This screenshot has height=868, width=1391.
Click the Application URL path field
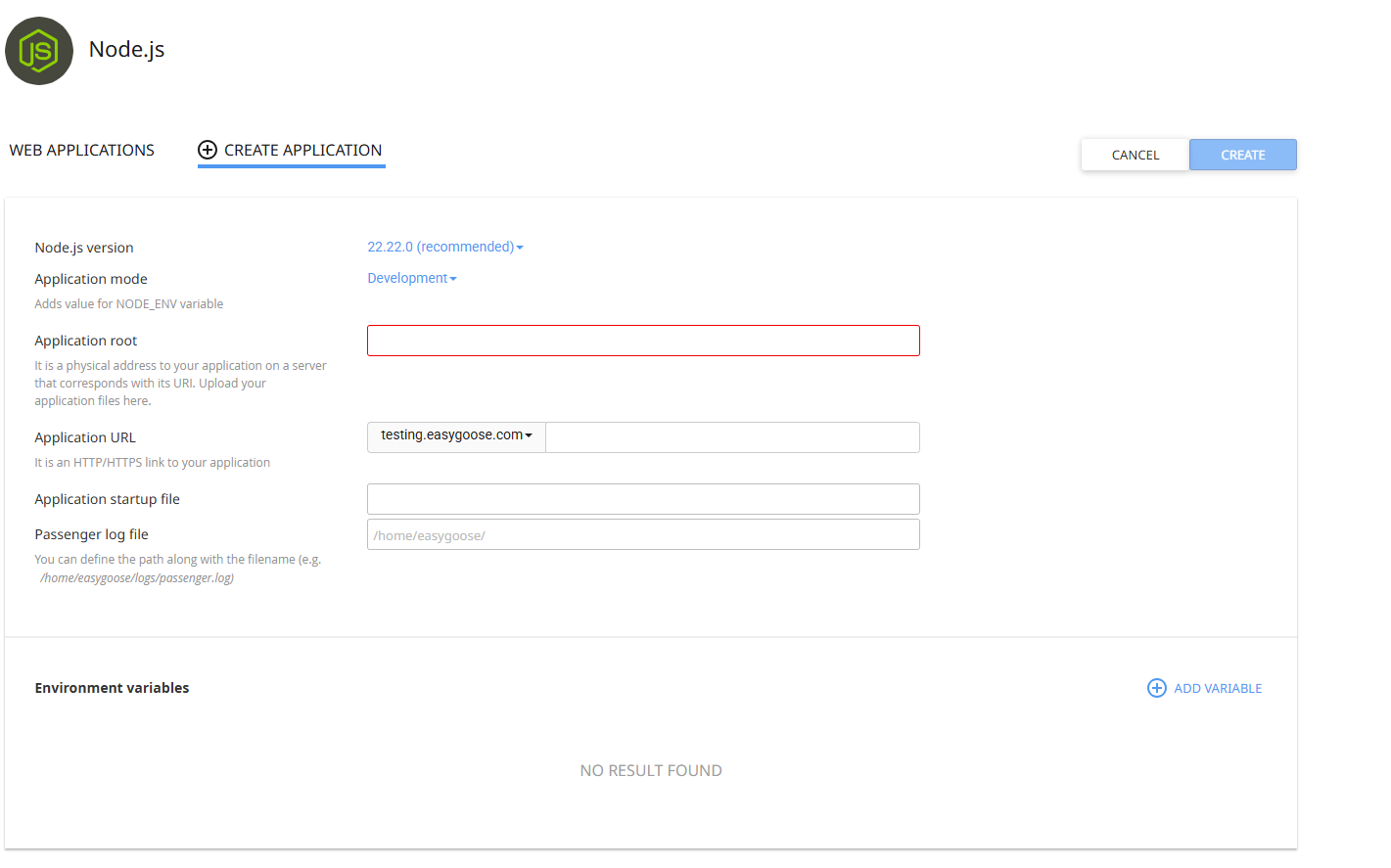coord(732,436)
